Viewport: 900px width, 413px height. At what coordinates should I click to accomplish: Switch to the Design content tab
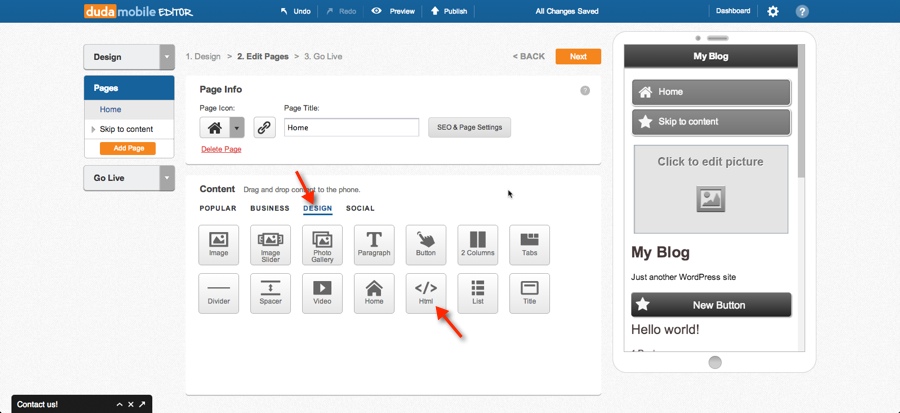[x=317, y=208]
